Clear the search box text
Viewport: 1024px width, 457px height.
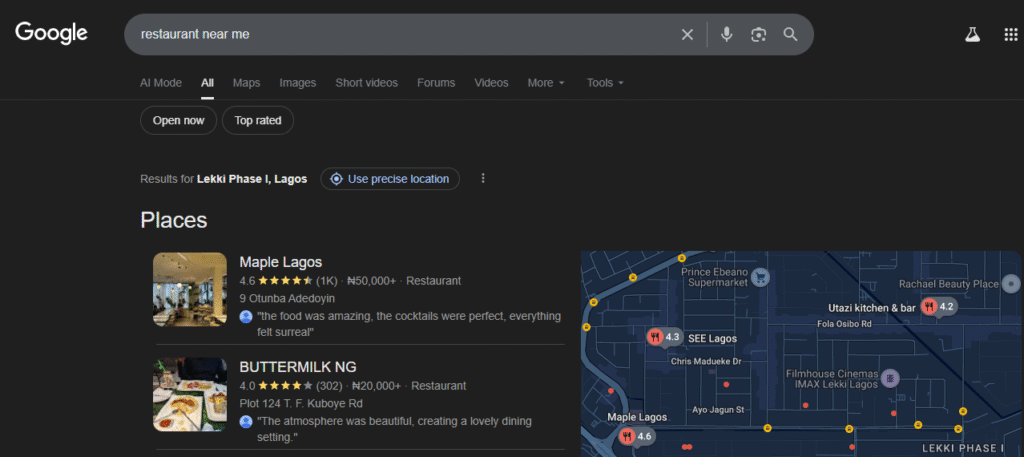coord(687,34)
